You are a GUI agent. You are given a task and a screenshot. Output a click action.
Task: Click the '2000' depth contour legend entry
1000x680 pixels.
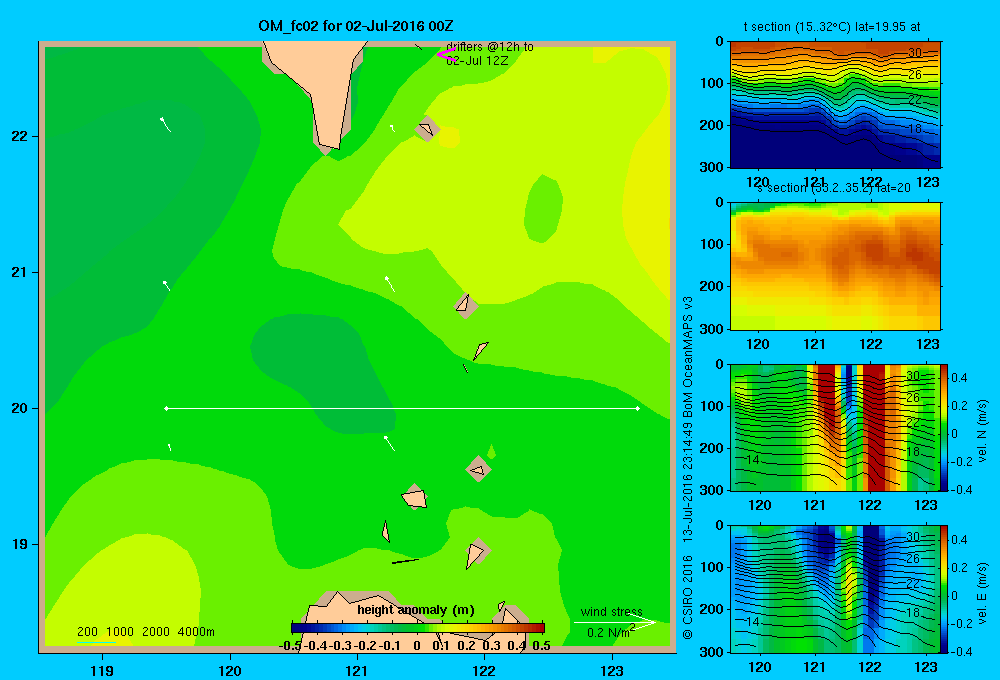[156, 632]
